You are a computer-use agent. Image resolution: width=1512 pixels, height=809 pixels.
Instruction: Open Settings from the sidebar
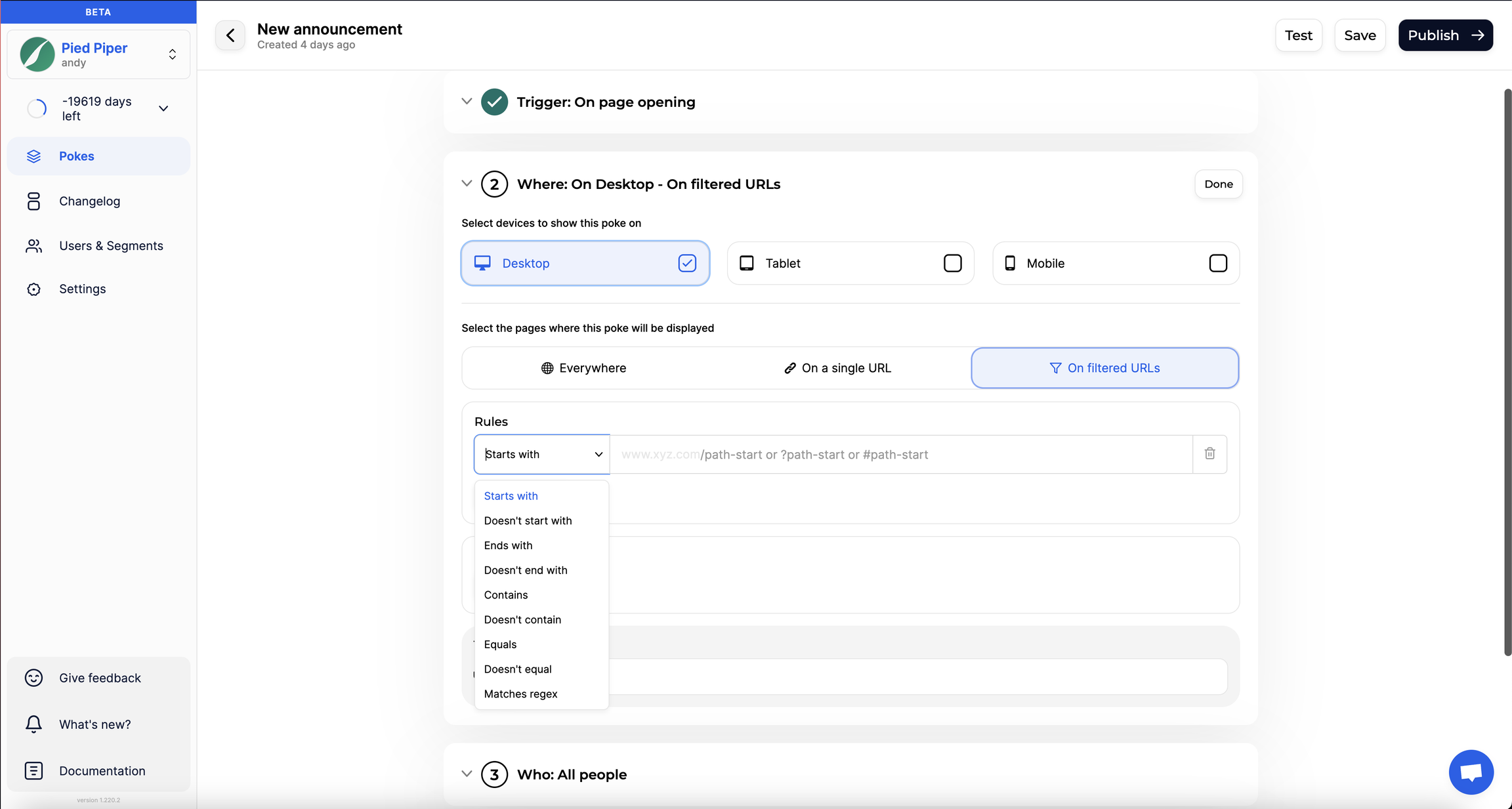pyautogui.click(x=82, y=289)
